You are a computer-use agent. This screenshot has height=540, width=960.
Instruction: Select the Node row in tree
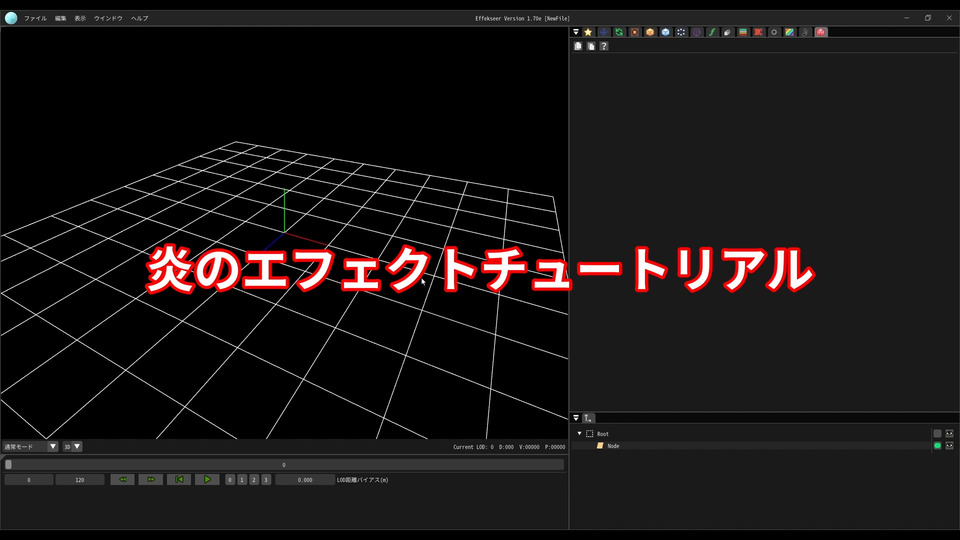click(751, 446)
